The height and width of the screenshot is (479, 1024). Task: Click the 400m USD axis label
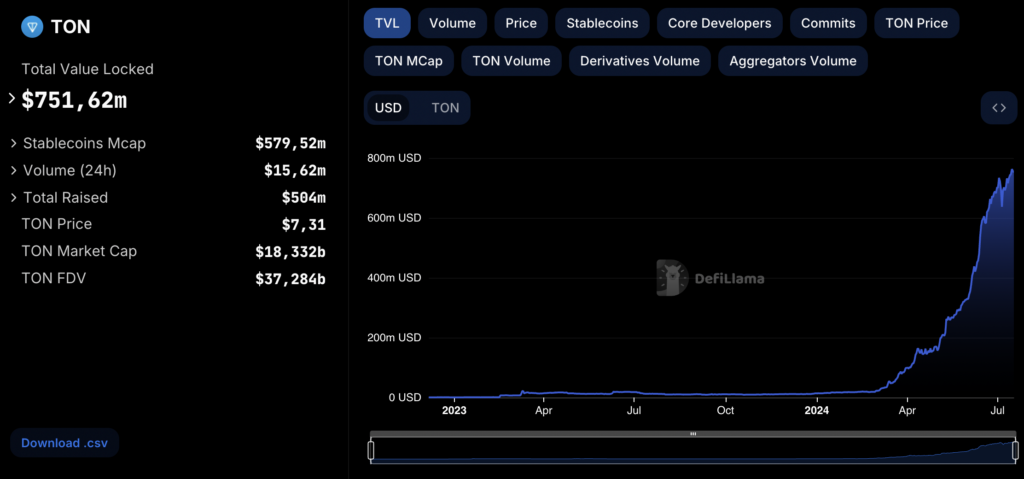pyautogui.click(x=396, y=278)
